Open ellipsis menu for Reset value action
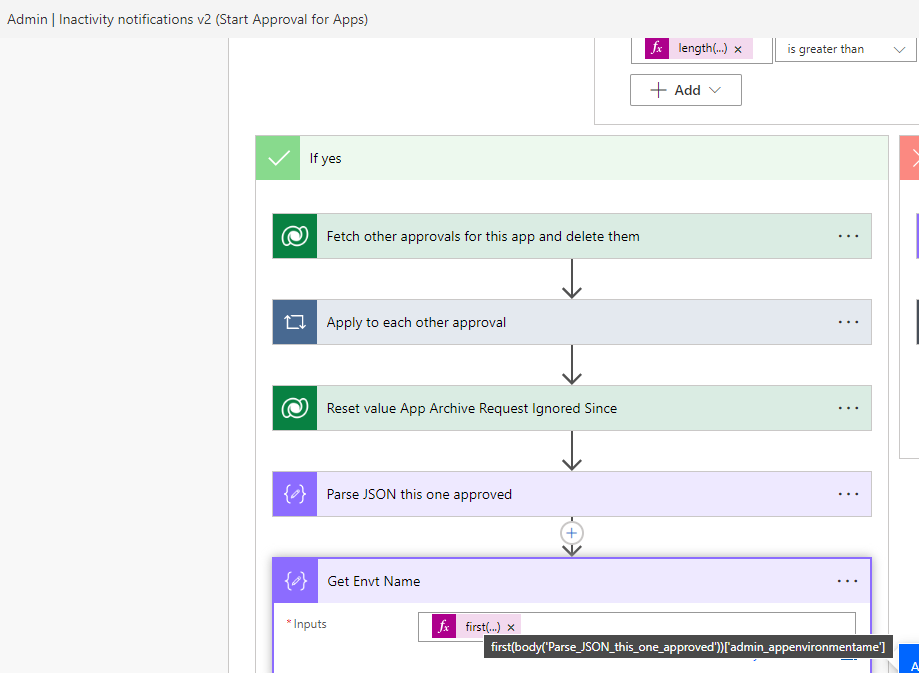 (x=848, y=408)
